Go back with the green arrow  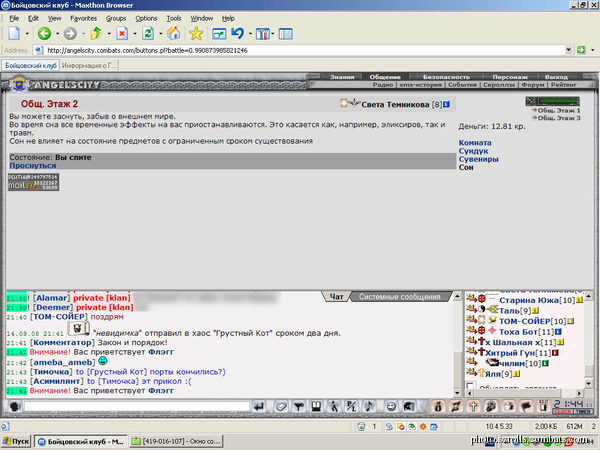pos(44,34)
